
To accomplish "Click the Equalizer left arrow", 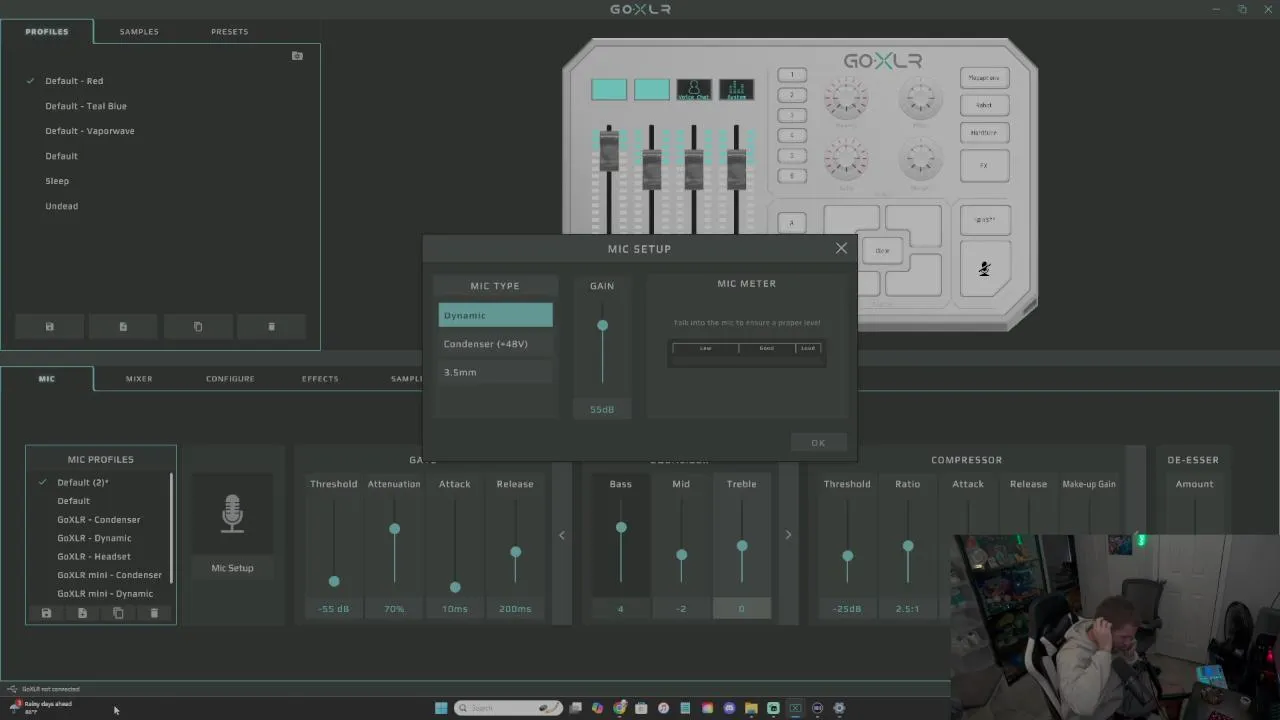I will click(562, 535).
